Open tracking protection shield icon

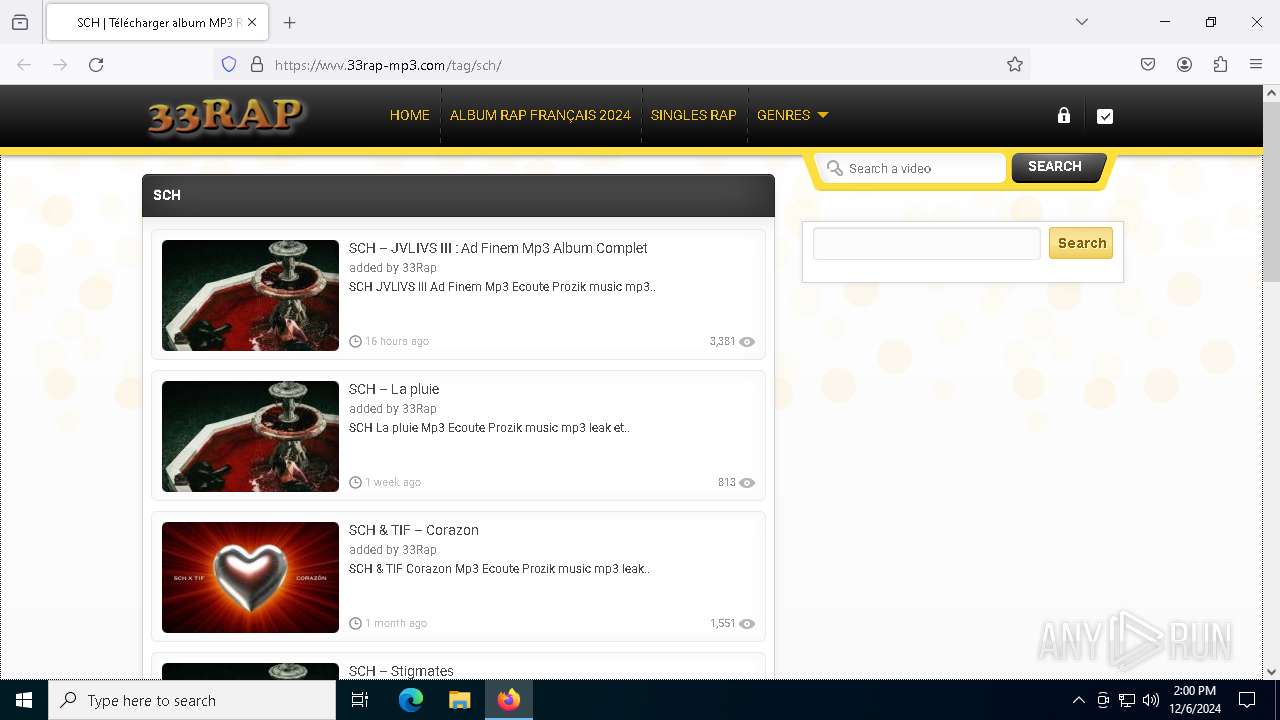click(x=229, y=65)
